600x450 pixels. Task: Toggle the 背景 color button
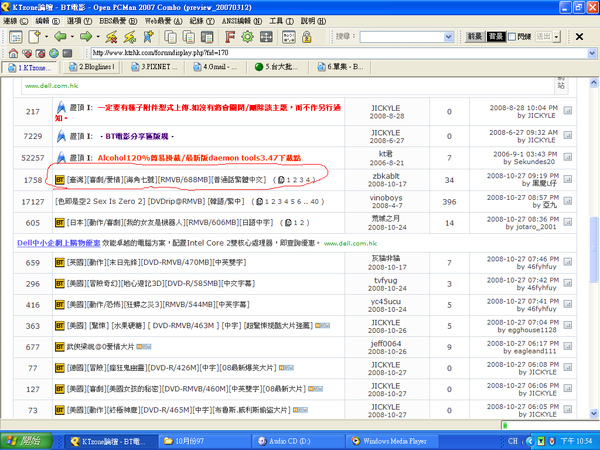click(495, 36)
